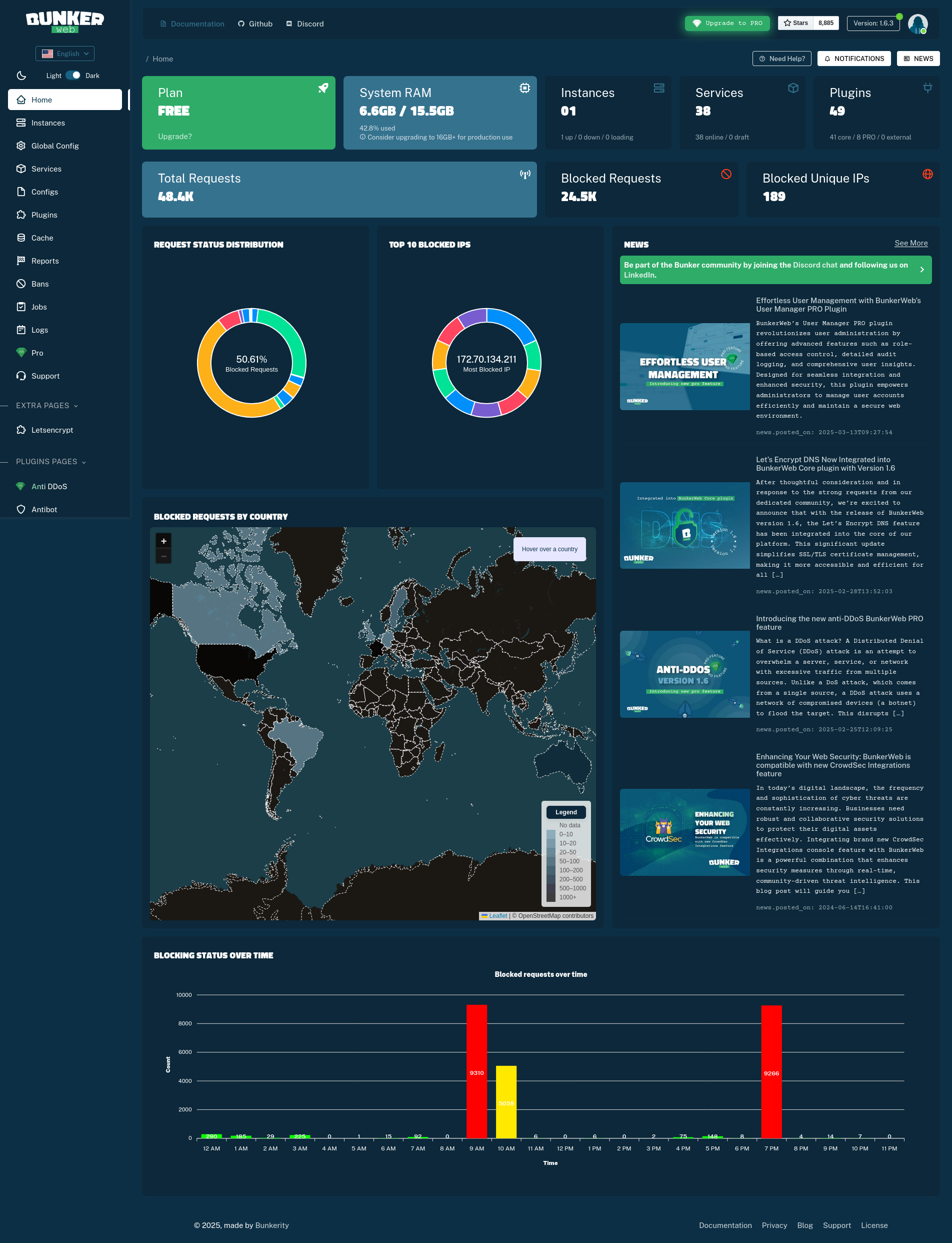This screenshot has width=952, height=1243.
Task: Open Services in the sidebar
Action: coord(64,169)
